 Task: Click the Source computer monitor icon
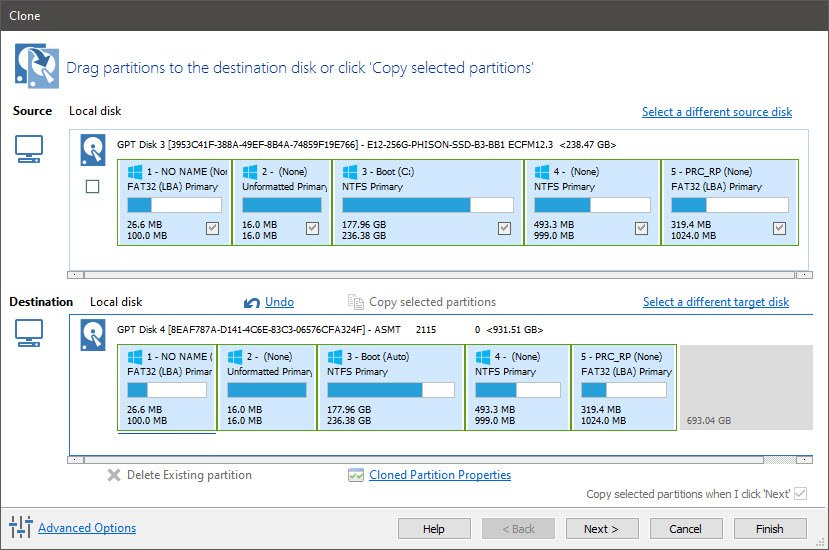30,149
